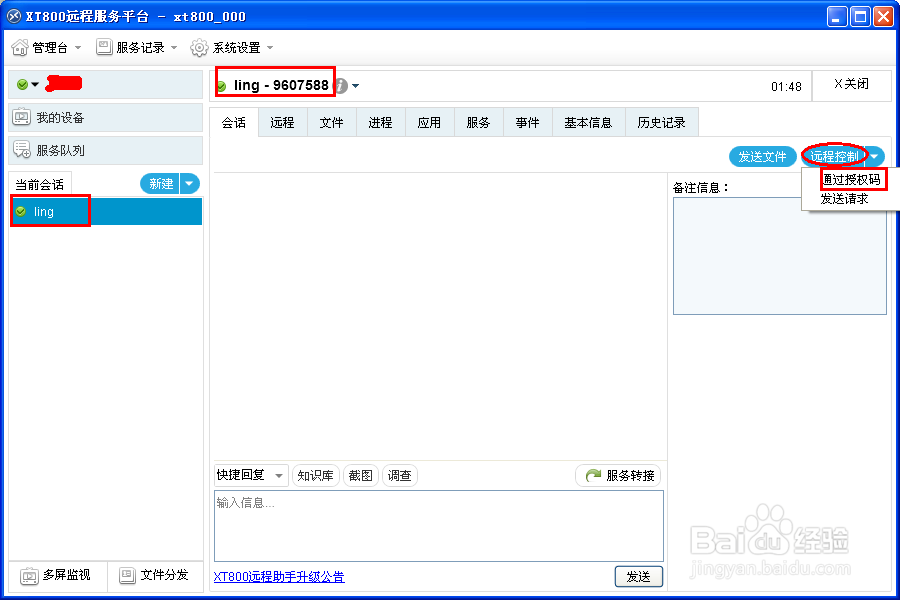Viewport: 900px width, 600px height.
Task: Open 系统设置 settings gear icon
Action: pos(199,47)
